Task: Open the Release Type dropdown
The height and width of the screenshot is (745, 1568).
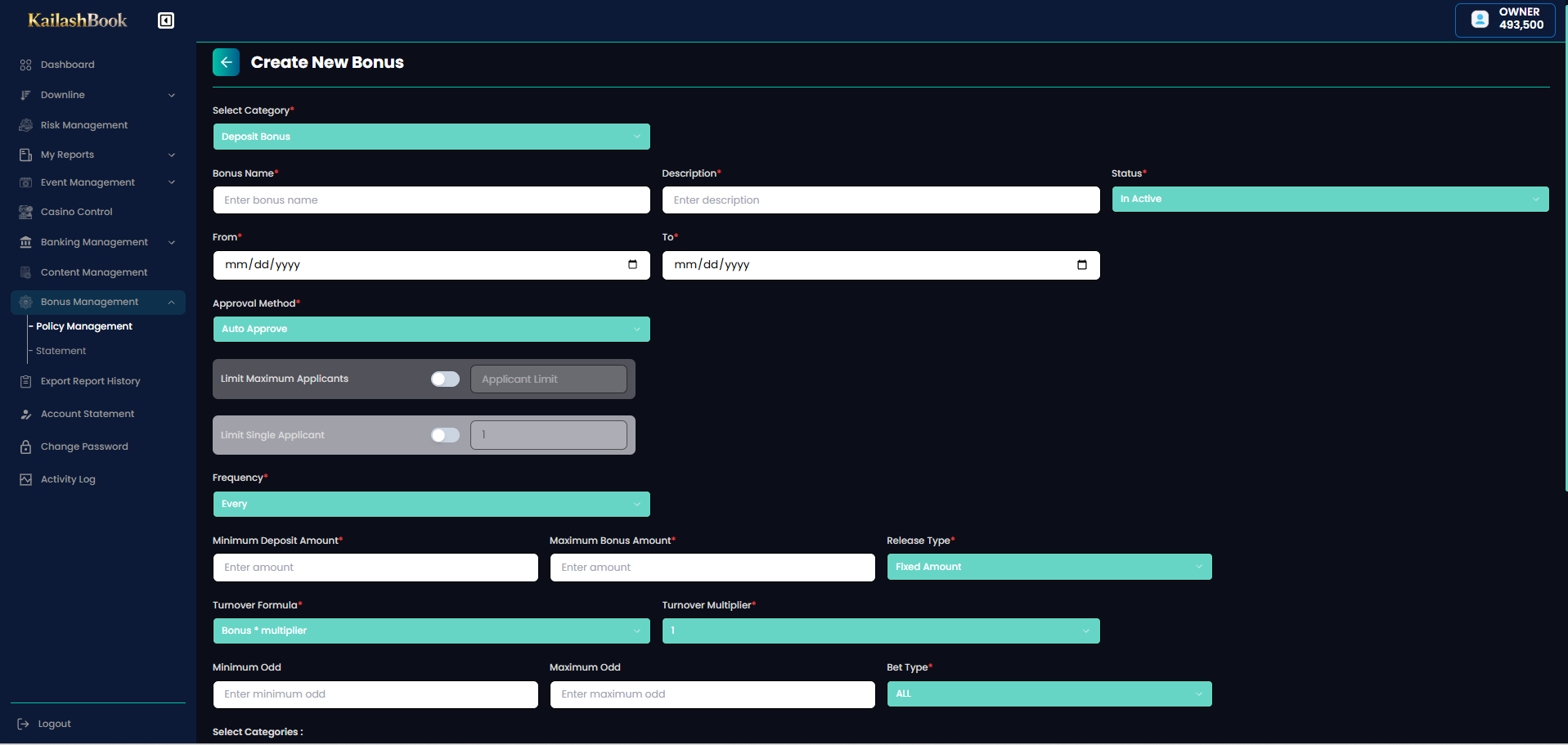Action: tap(1049, 567)
